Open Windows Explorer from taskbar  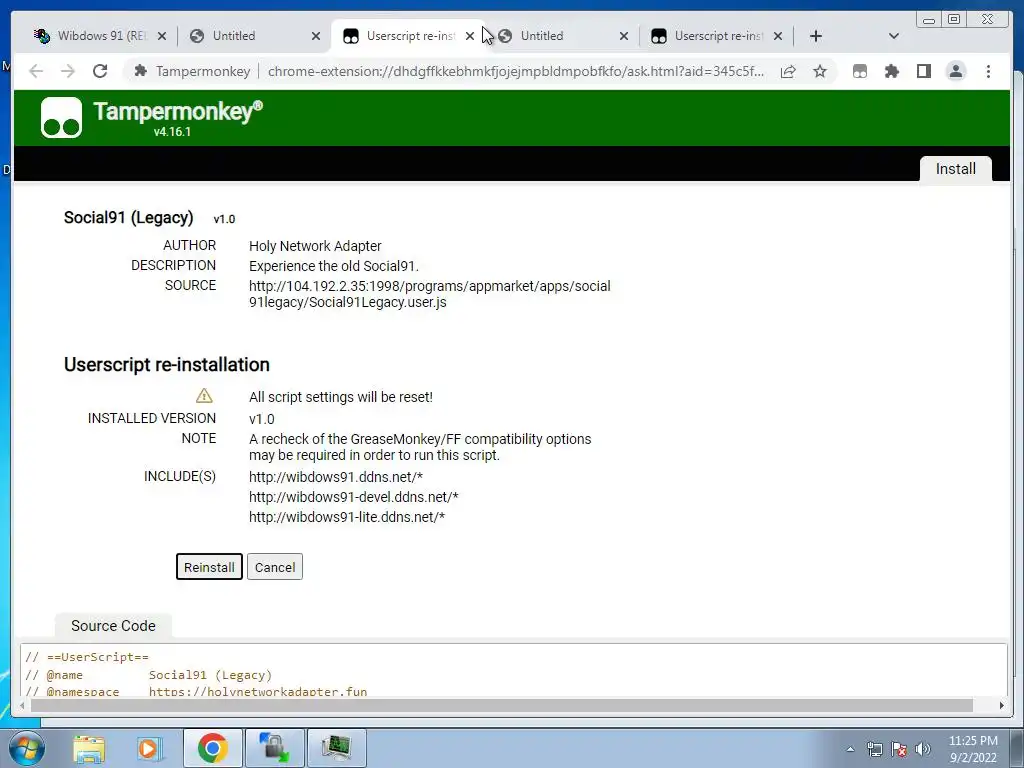pos(89,748)
